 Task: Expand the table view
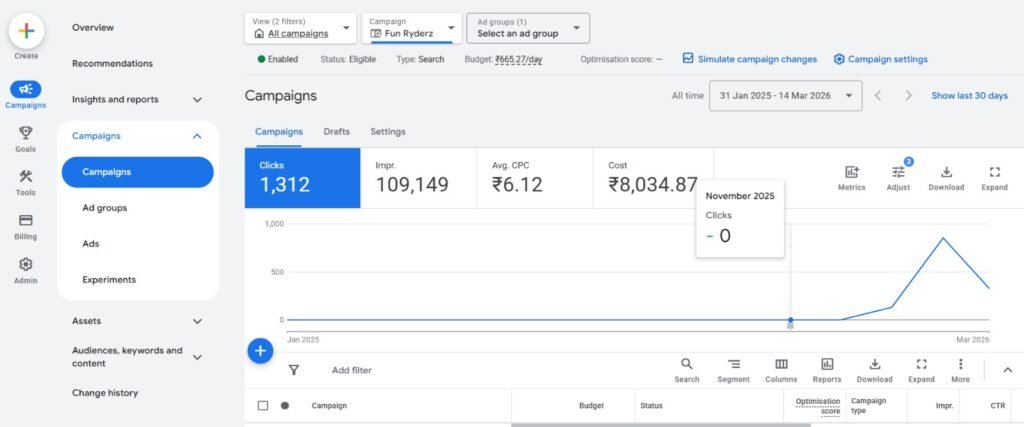(x=921, y=370)
